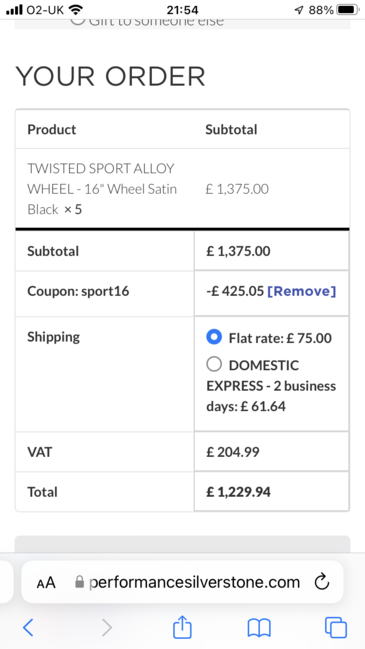
Task: Tap the Safari back arrow
Action: point(28,627)
